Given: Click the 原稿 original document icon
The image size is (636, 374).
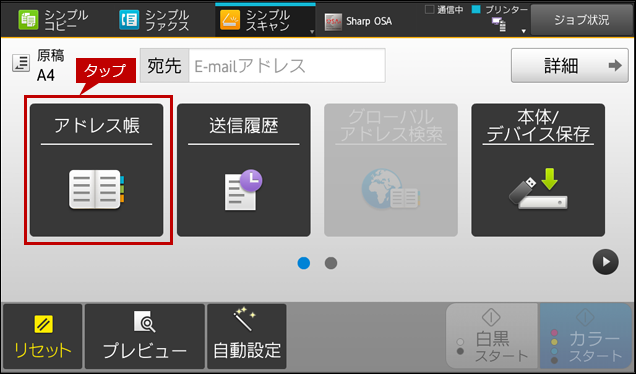Looking at the screenshot, I should (x=21, y=63).
